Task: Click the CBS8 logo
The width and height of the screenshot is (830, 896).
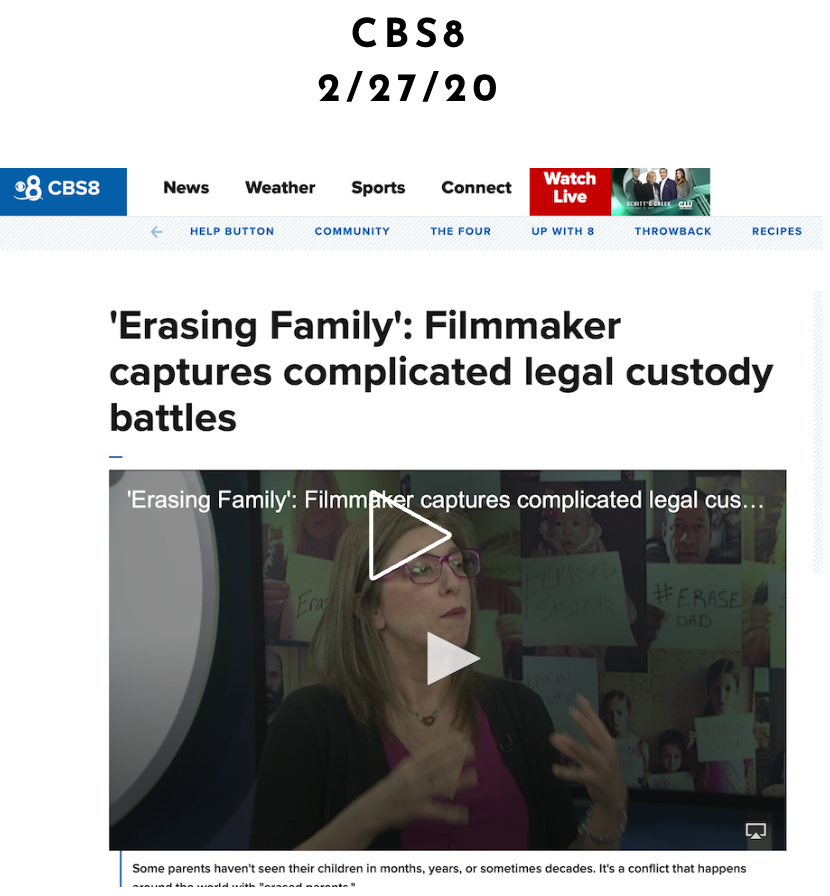Action: [x=57, y=189]
